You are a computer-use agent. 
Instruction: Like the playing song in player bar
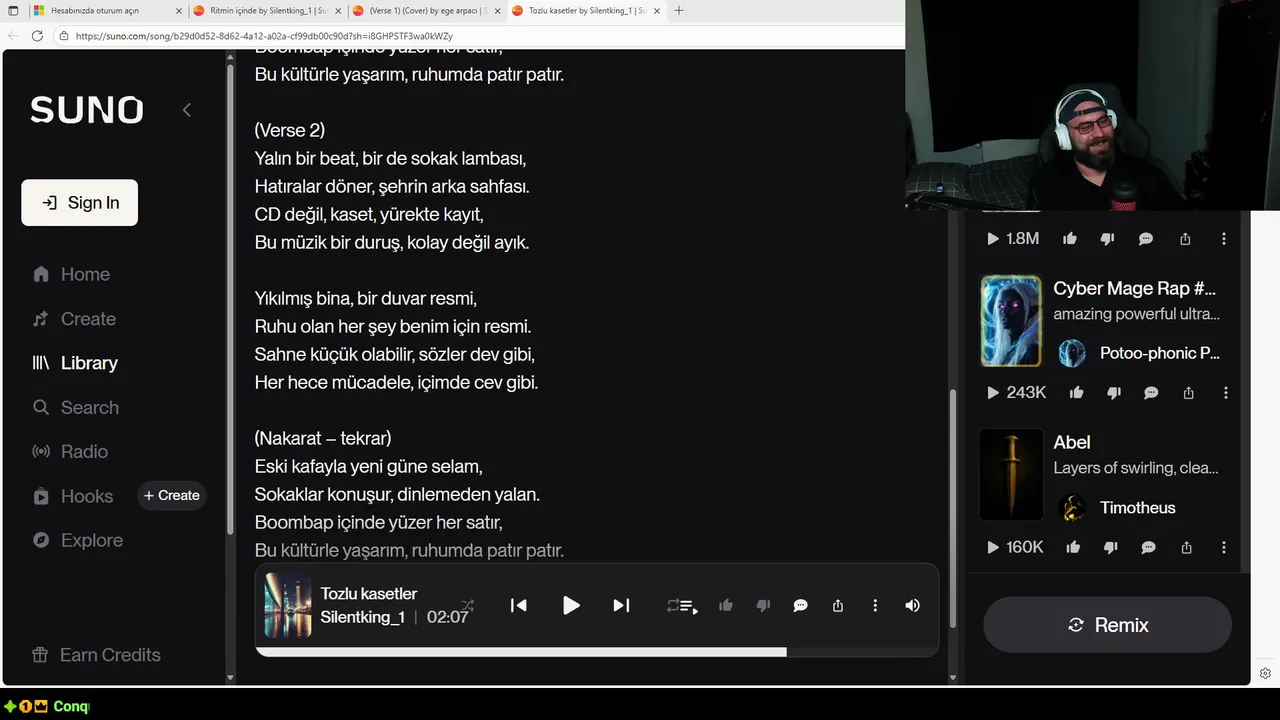tap(726, 605)
